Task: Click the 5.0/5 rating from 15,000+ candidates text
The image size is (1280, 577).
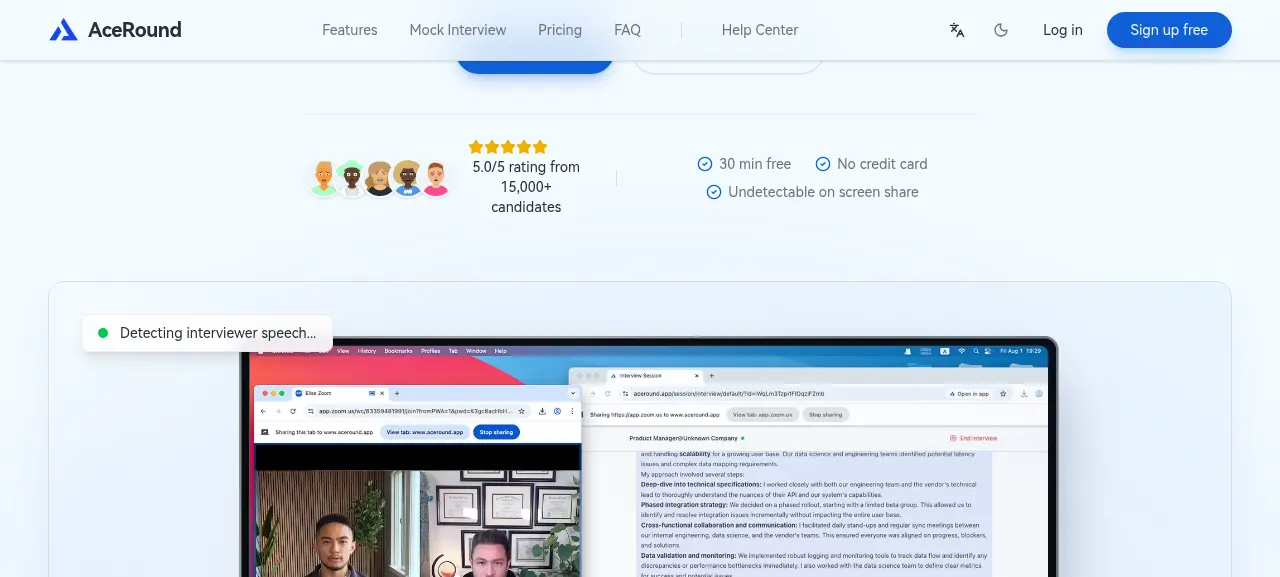Action: click(x=526, y=187)
